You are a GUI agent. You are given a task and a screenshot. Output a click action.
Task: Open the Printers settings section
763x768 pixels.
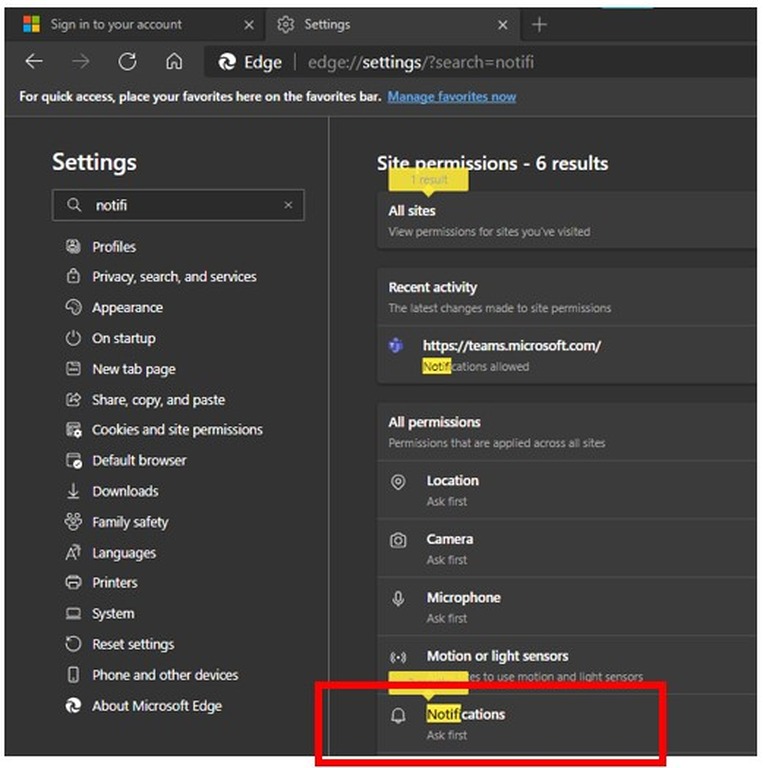pos(115,583)
